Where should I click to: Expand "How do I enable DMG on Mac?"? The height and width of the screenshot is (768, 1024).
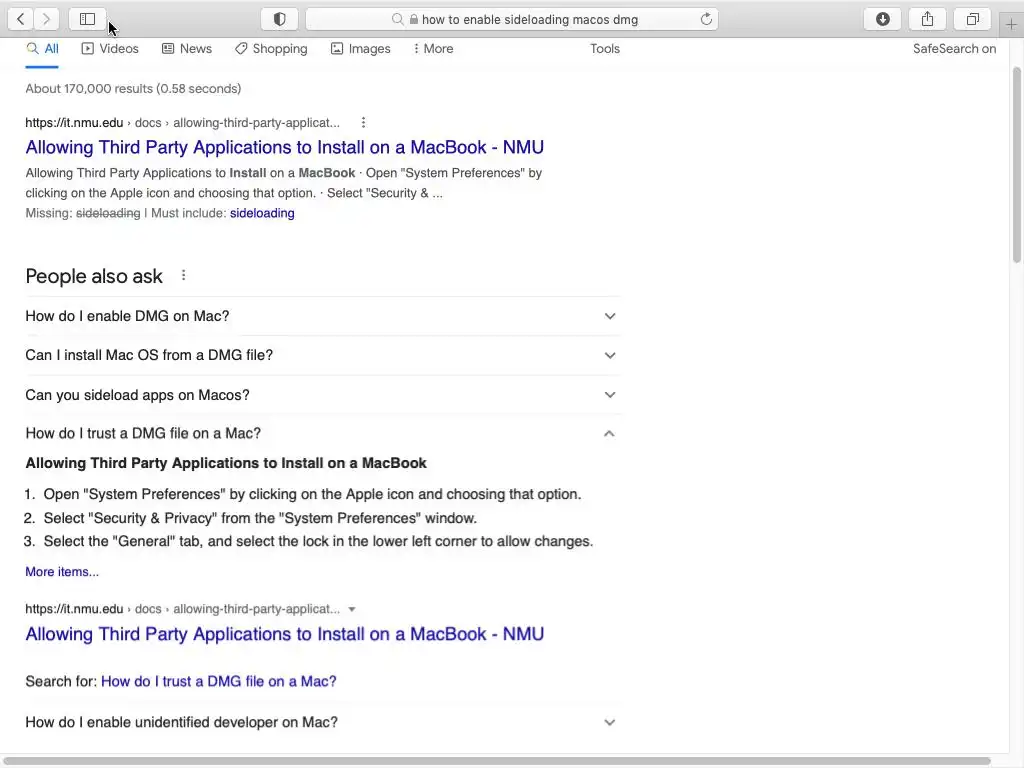click(609, 316)
